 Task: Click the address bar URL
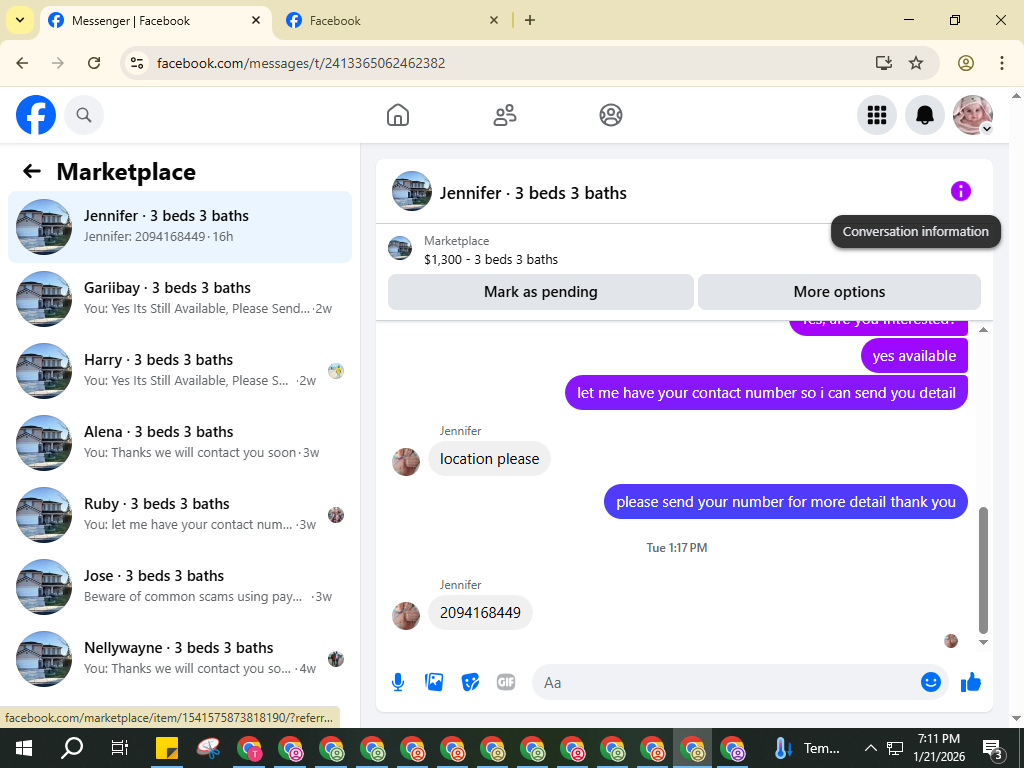point(301,63)
